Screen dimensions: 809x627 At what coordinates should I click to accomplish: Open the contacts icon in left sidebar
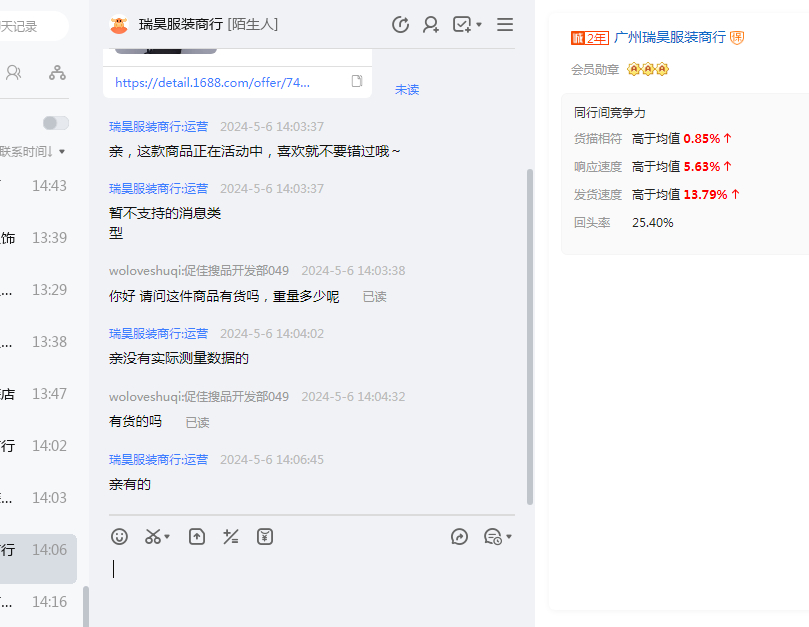click(14, 72)
